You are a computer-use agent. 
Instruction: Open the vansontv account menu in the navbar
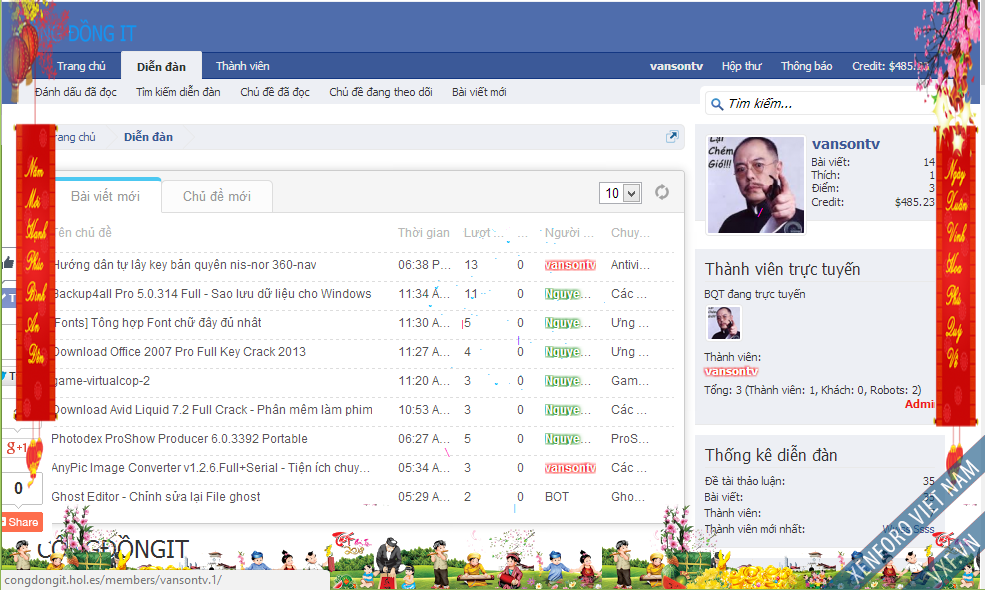(x=677, y=66)
